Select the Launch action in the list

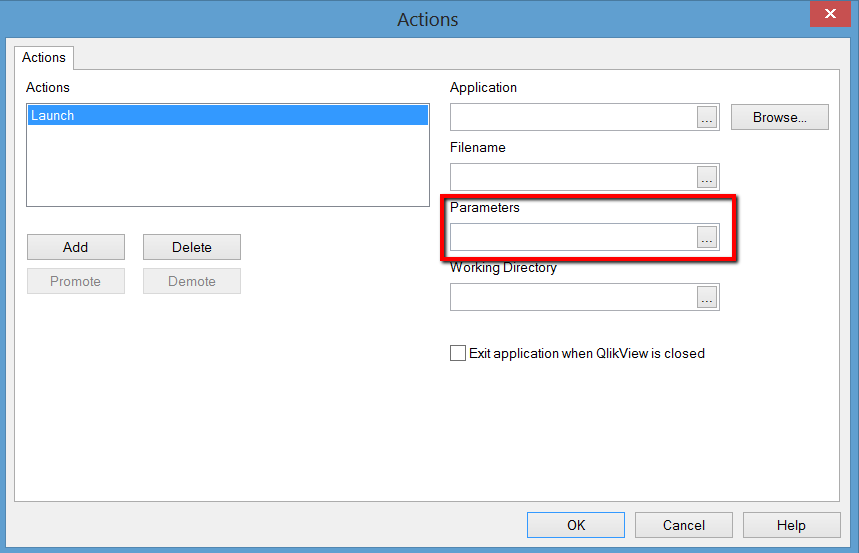pyautogui.click(x=227, y=116)
